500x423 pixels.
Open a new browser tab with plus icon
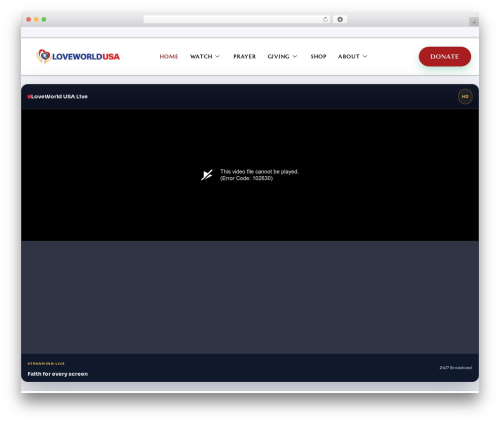[474, 22]
